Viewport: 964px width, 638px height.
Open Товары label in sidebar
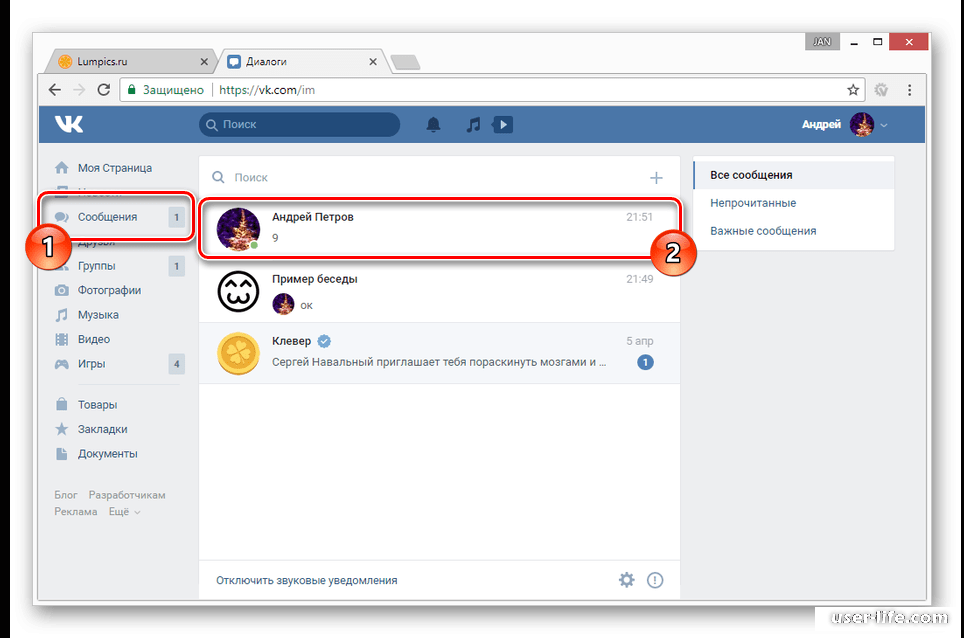(97, 404)
